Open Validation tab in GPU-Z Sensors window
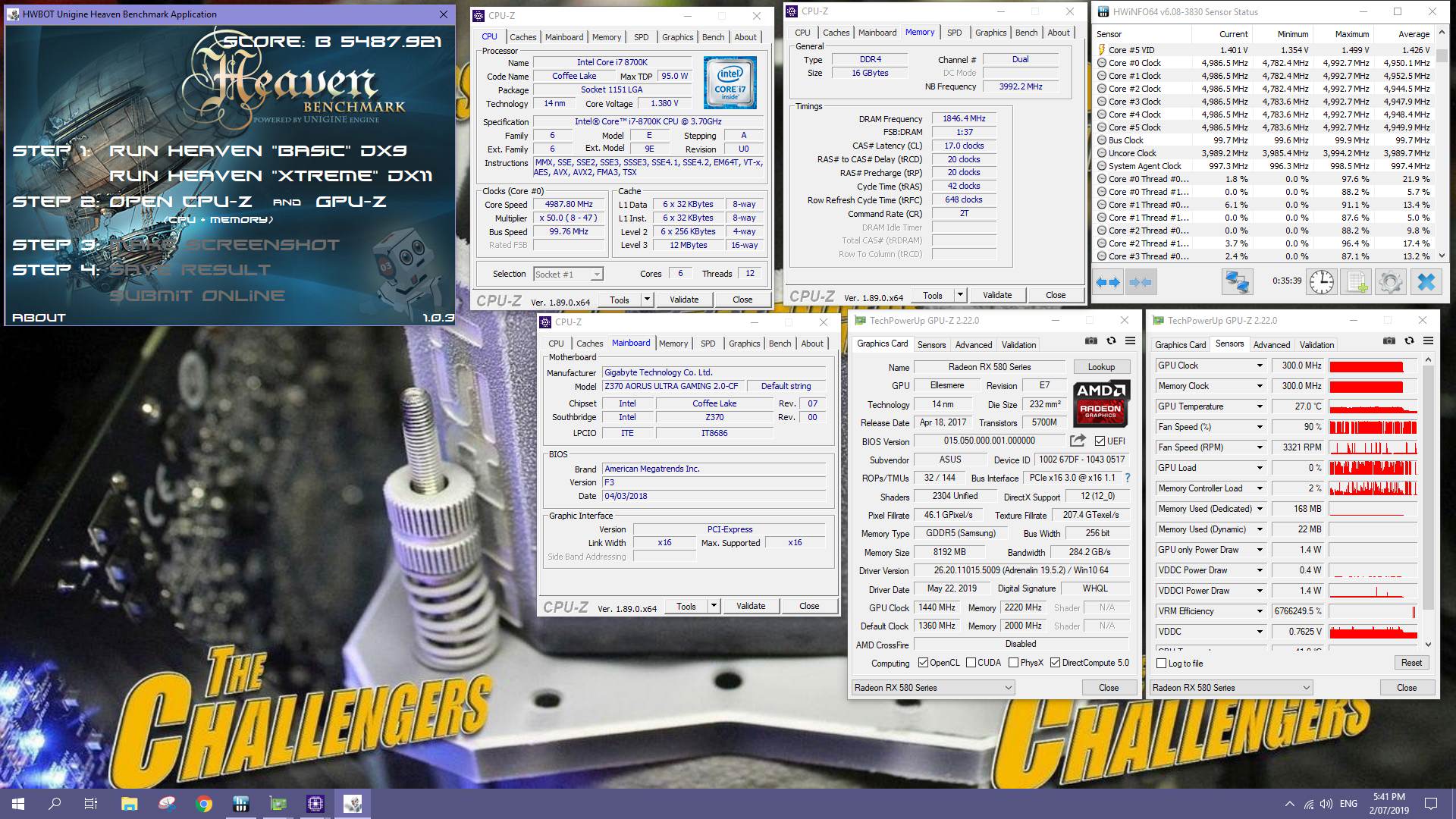 (x=1317, y=345)
